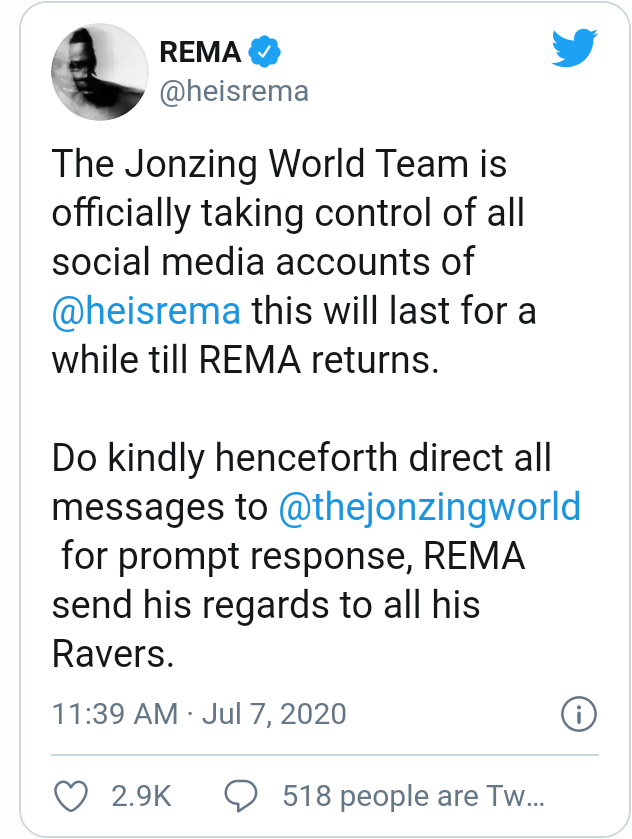Open the @heisrema handle below the name

tap(234, 92)
